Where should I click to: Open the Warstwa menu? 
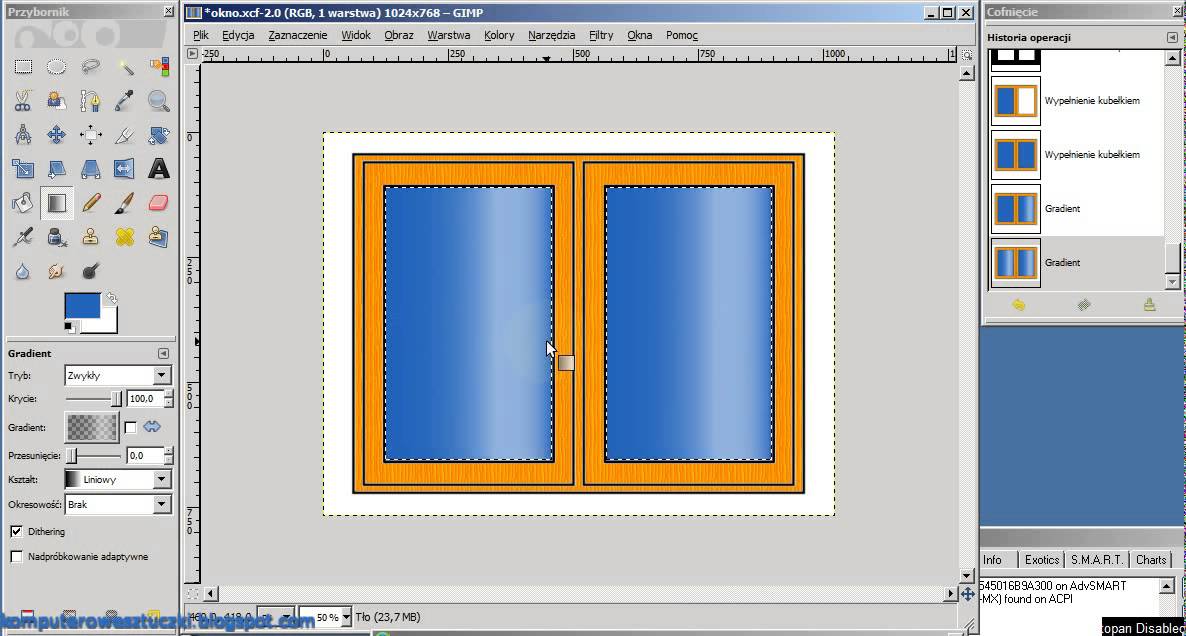pyautogui.click(x=449, y=35)
